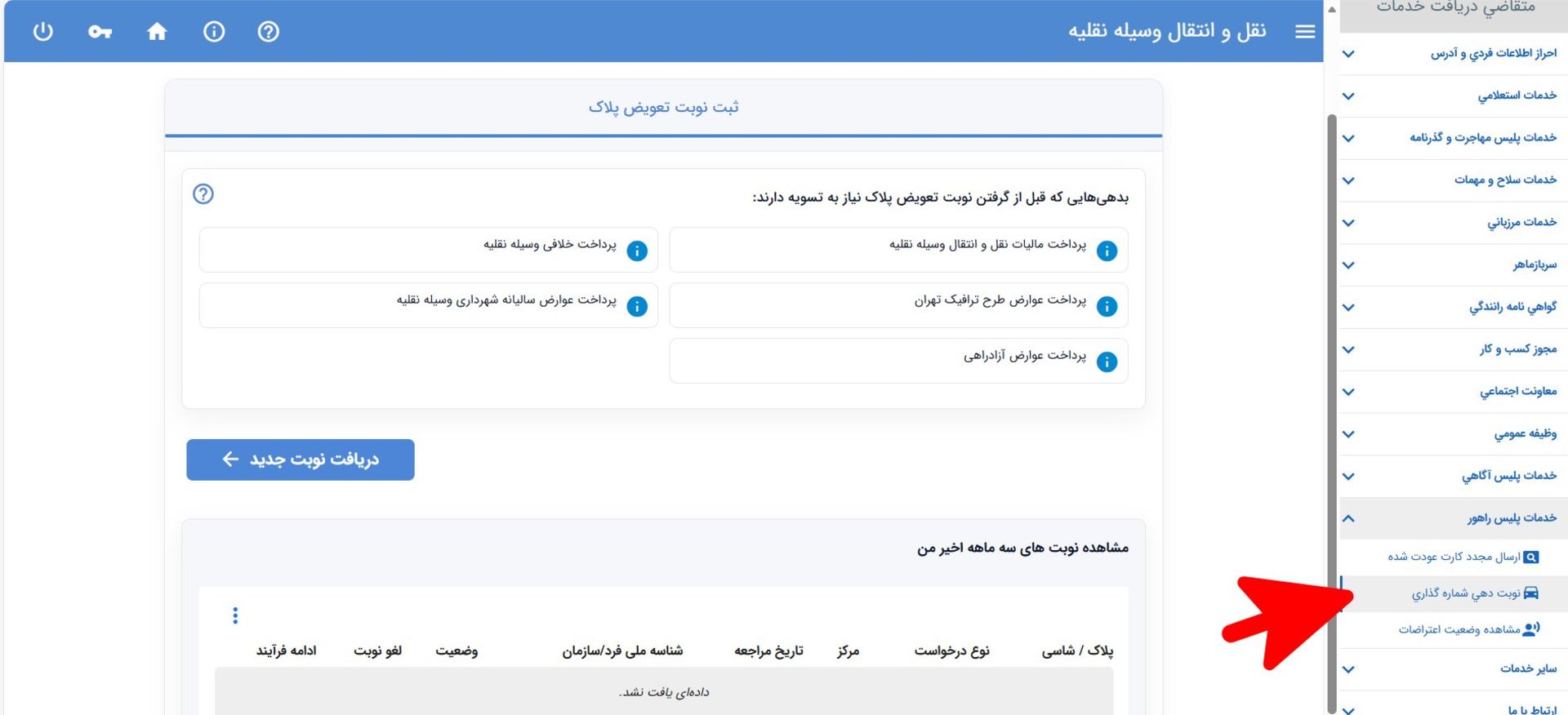The image size is (1568, 715).
Task: Click پرداخت عوارض آزادراهی text
Action: click(x=1024, y=356)
